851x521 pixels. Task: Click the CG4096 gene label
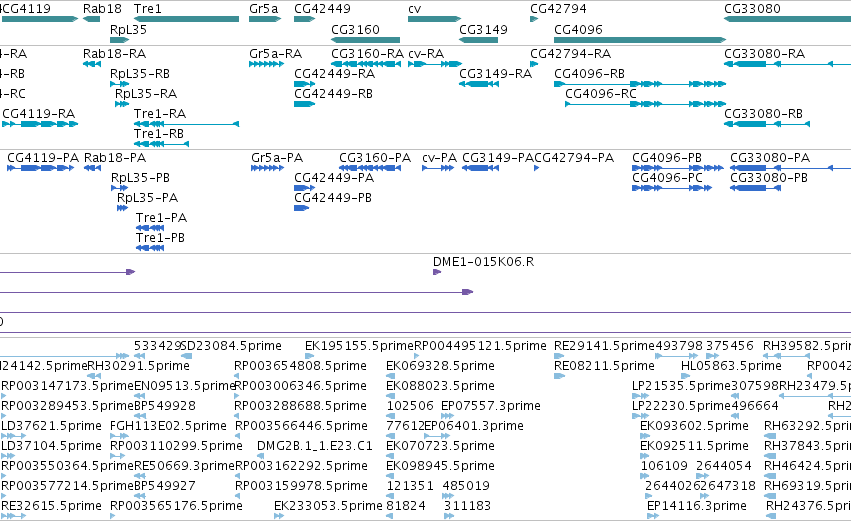pos(579,29)
